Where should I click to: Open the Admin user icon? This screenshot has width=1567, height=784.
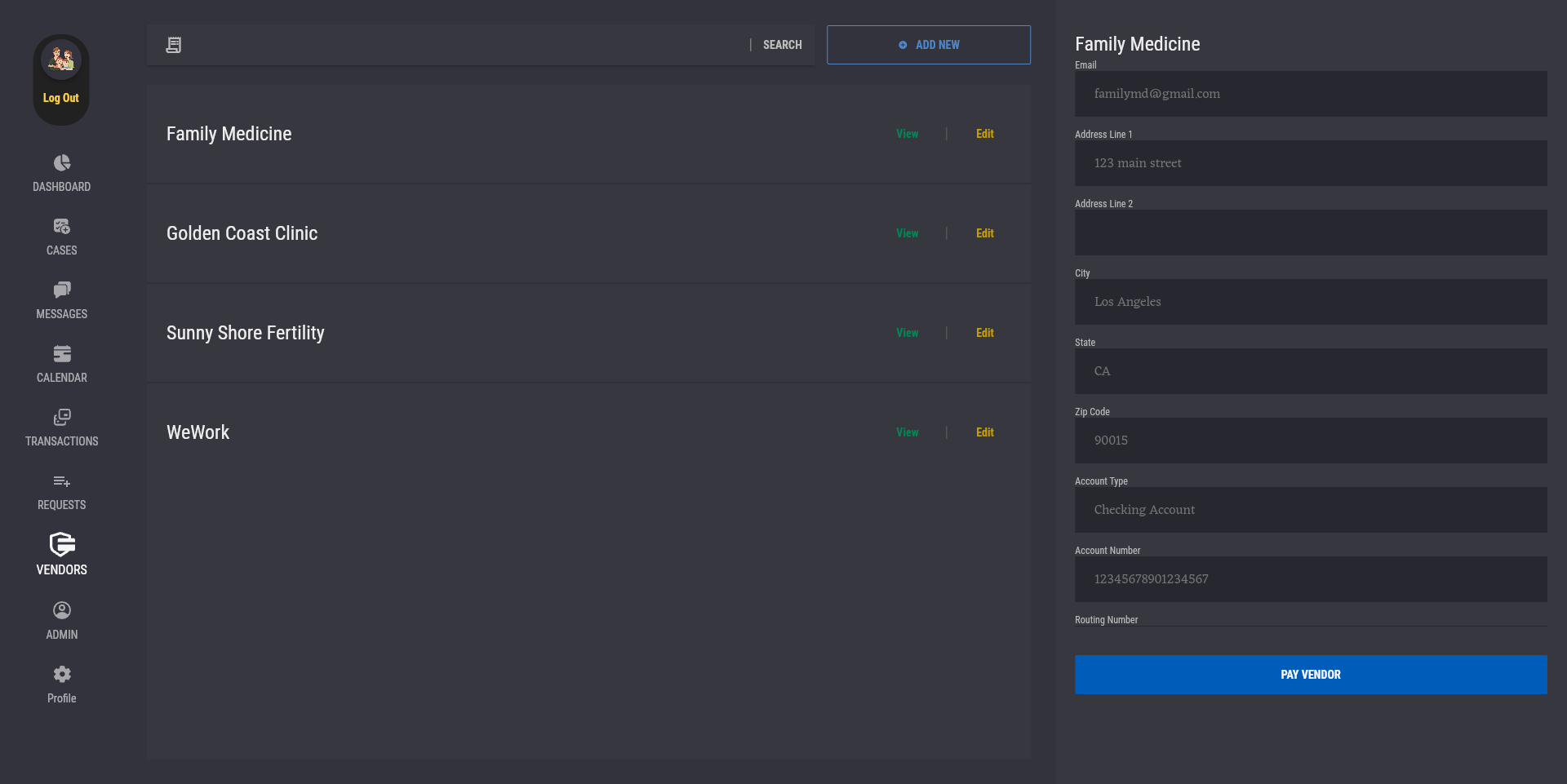62,610
